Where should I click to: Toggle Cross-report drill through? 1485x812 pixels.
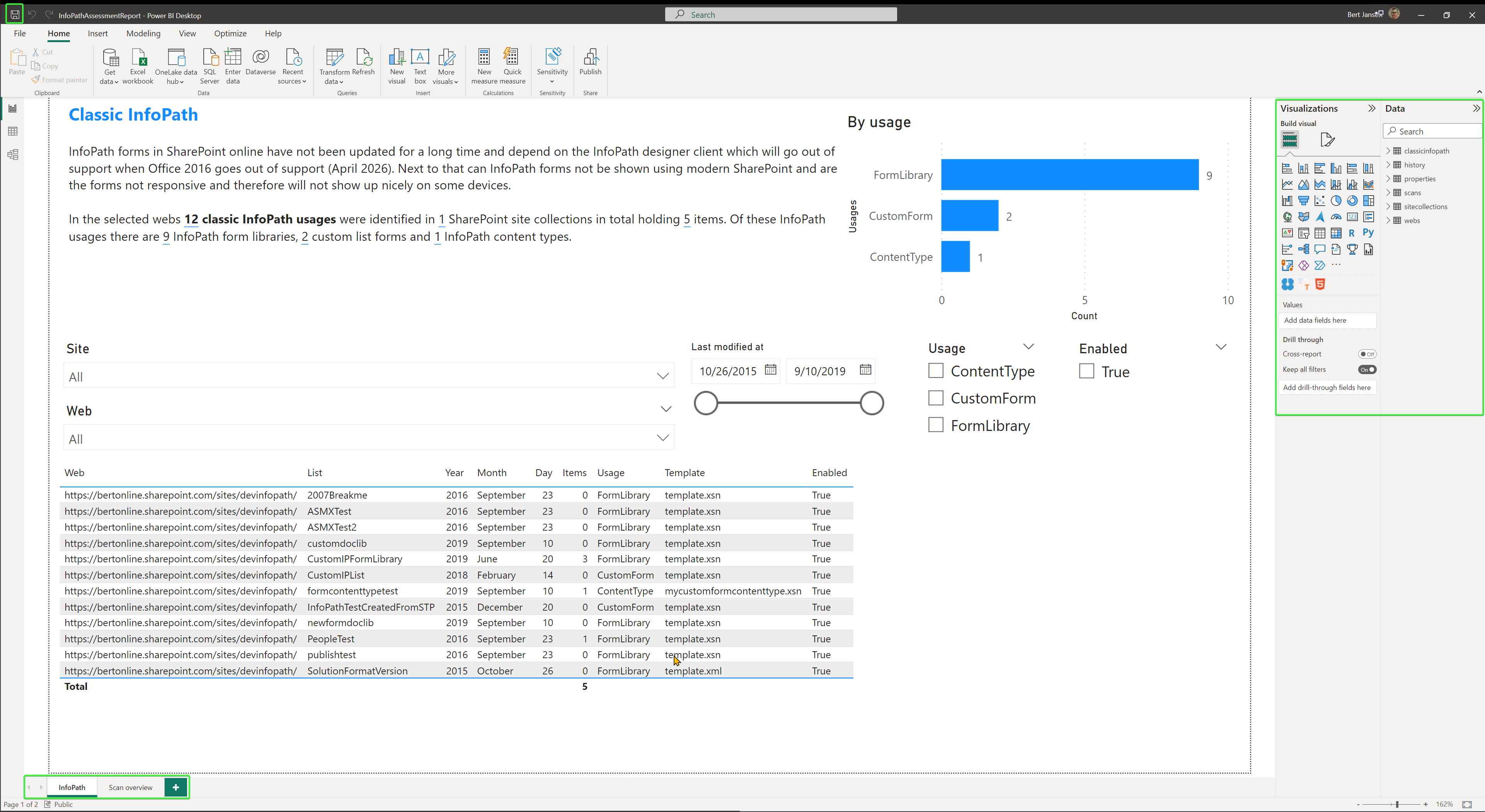(1367, 354)
